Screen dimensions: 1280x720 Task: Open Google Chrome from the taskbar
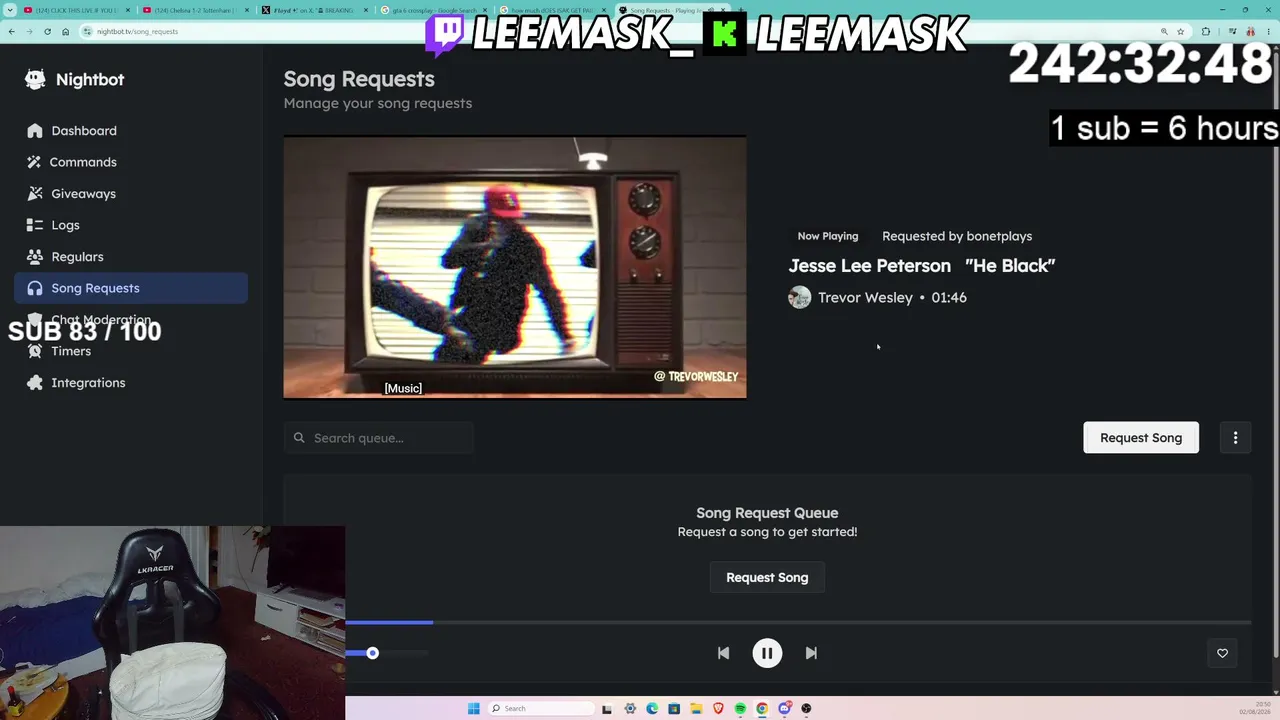pyautogui.click(x=762, y=709)
